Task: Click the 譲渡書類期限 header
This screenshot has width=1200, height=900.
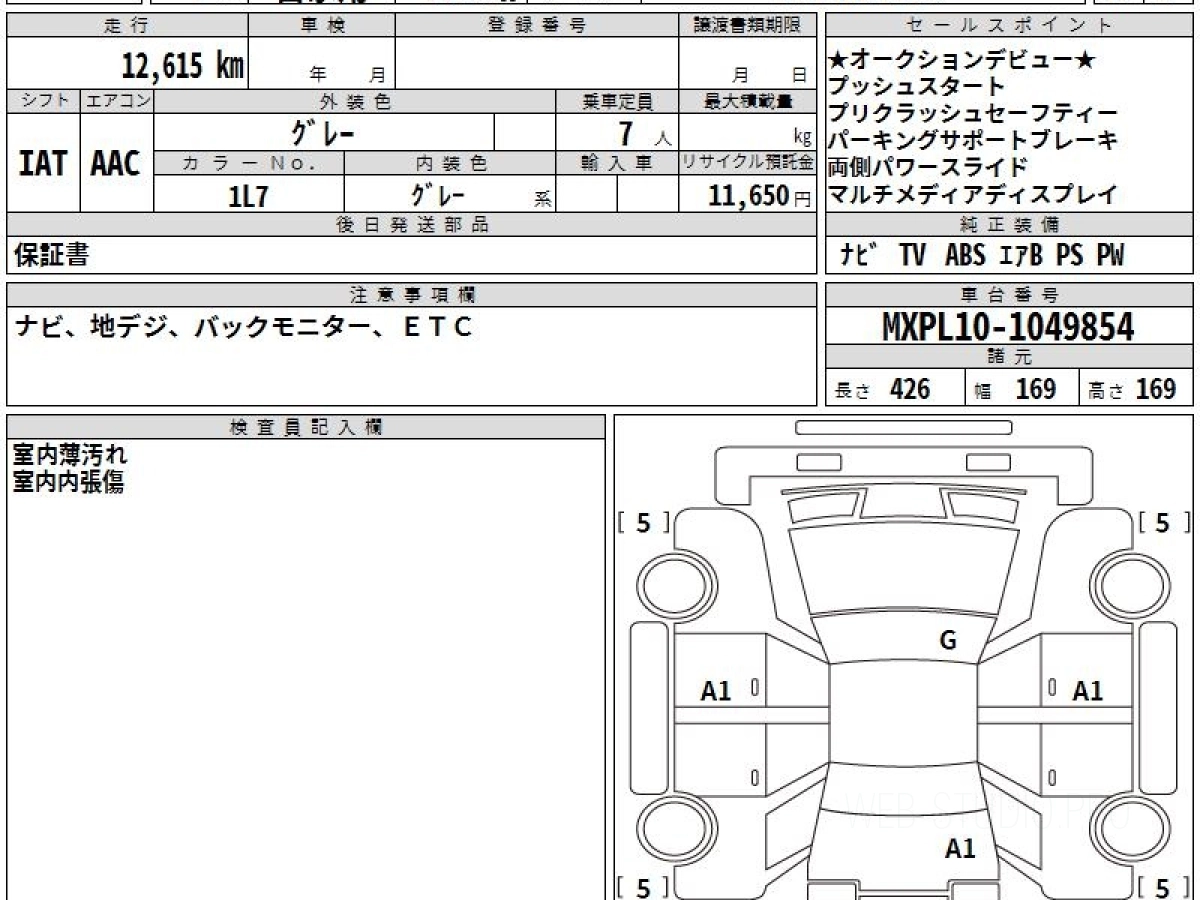Action: click(747, 26)
